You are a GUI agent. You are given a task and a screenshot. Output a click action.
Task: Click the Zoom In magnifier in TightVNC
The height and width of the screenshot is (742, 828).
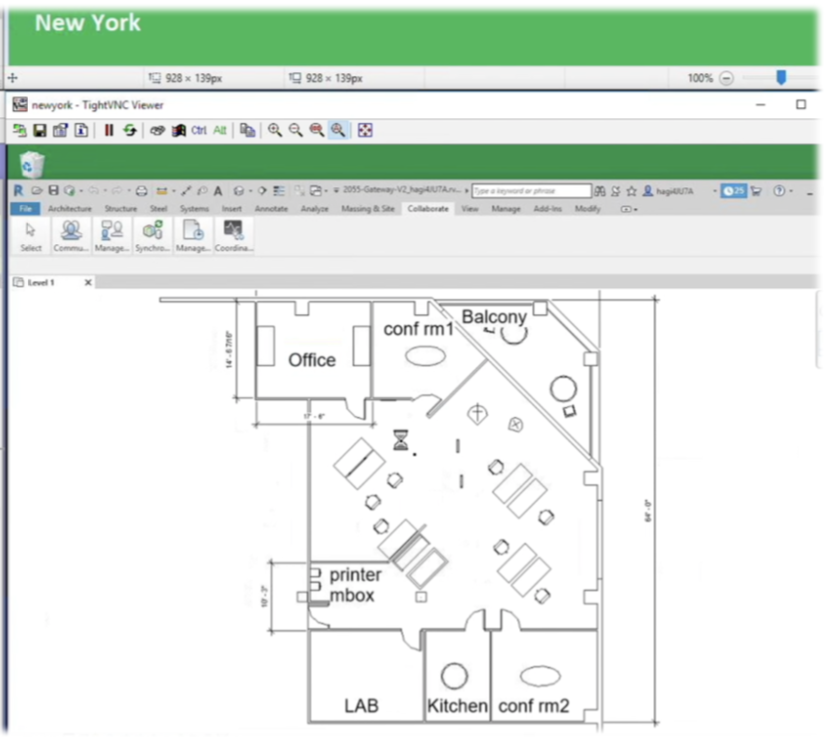coord(275,130)
